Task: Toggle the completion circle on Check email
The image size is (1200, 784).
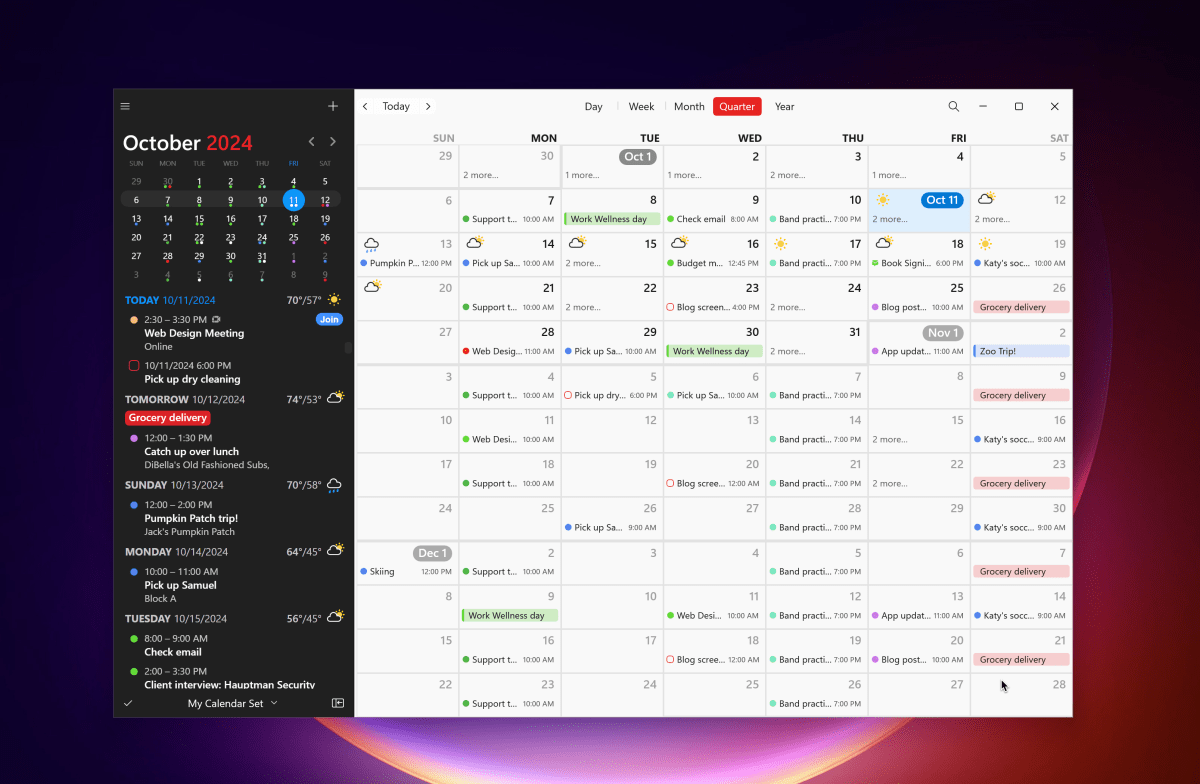Action: [131, 638]
